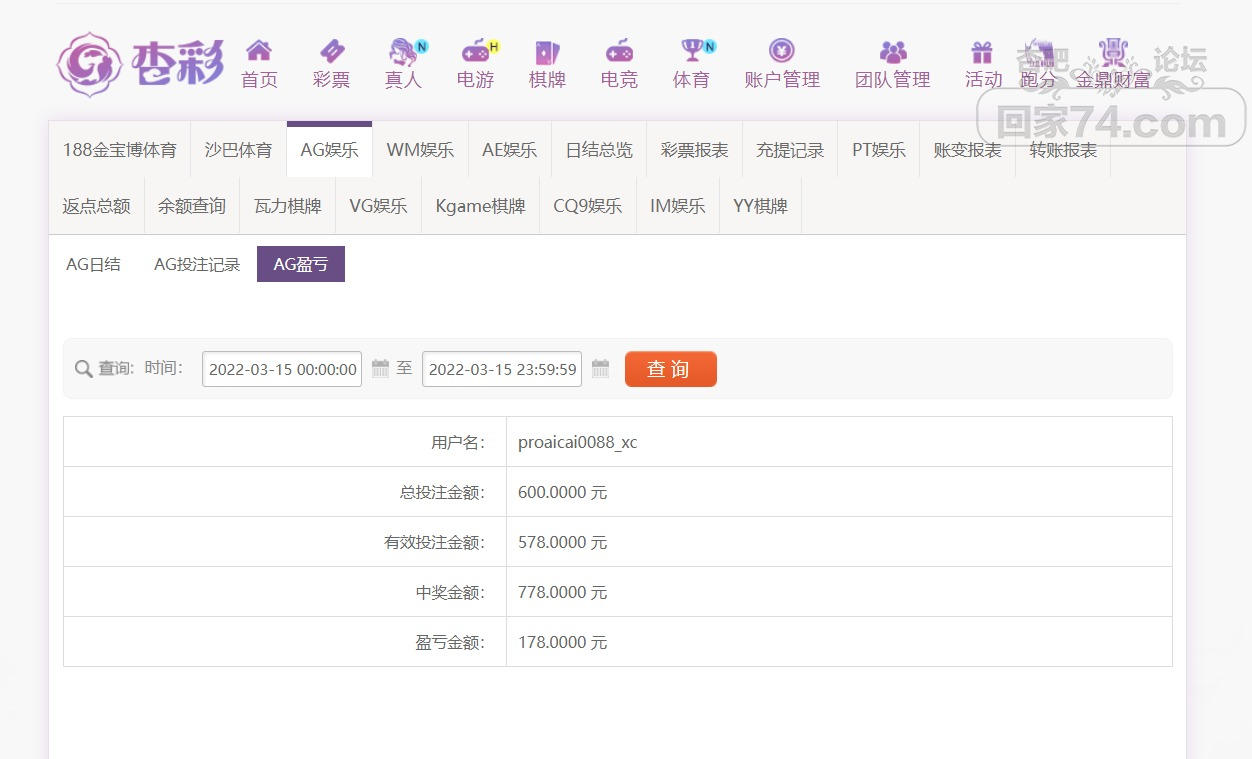
Task: Open the 电游 game controller icon
Action: (x=476, y=51)
